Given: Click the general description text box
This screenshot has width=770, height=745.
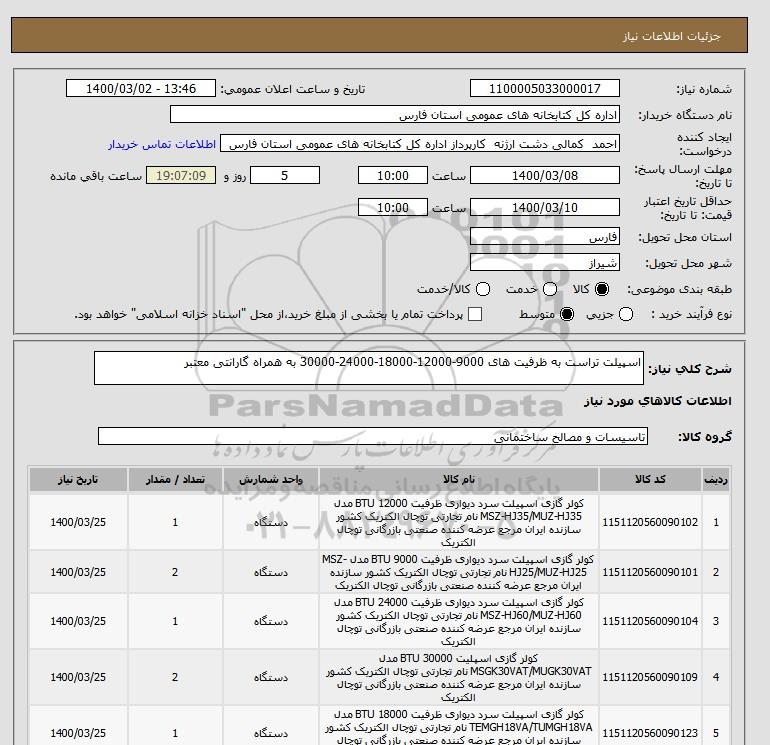Looking at the screenshot, I should point(369,368).
